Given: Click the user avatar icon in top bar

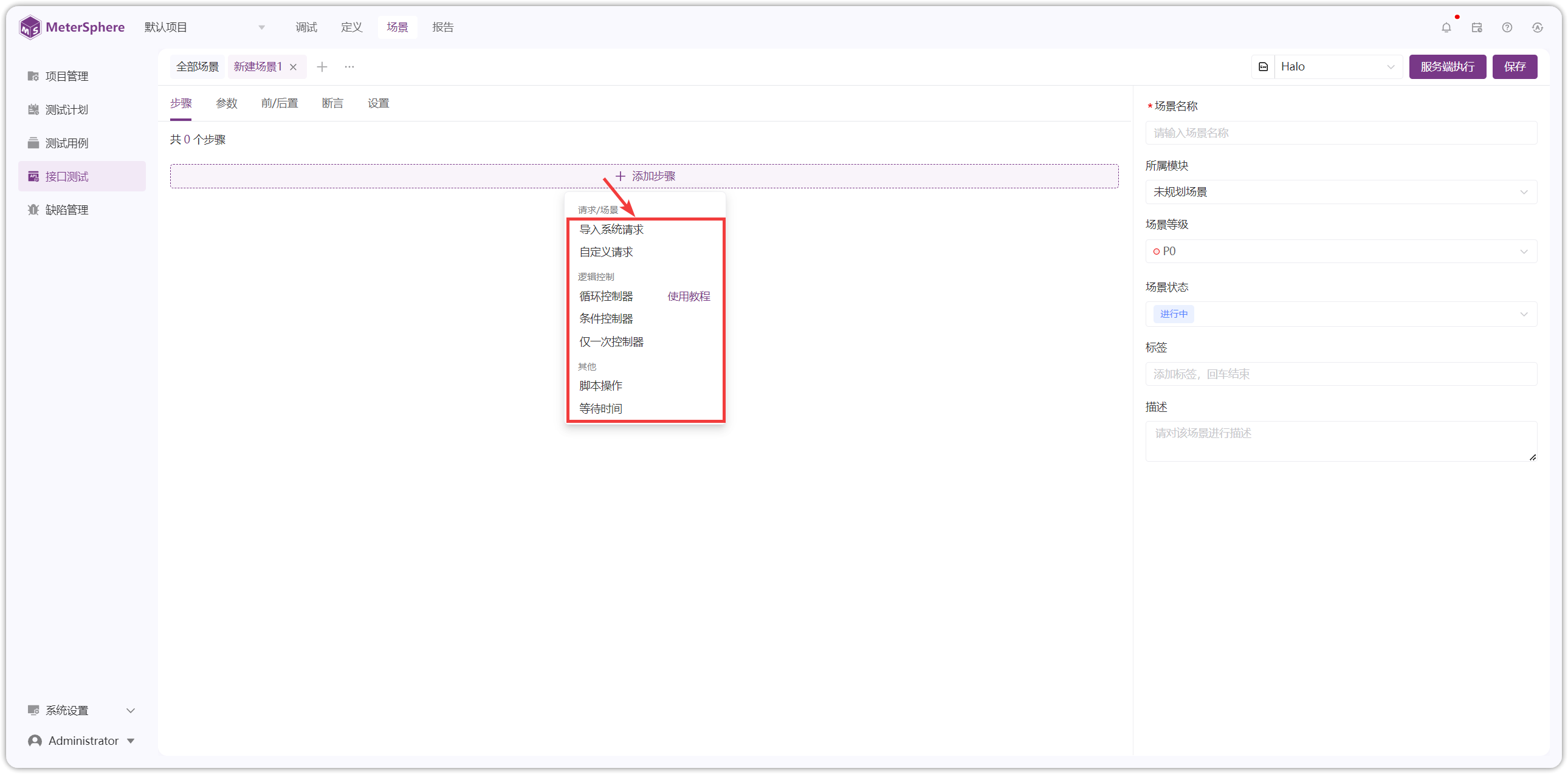Looking at the screenshot, I should (1538, 27).
